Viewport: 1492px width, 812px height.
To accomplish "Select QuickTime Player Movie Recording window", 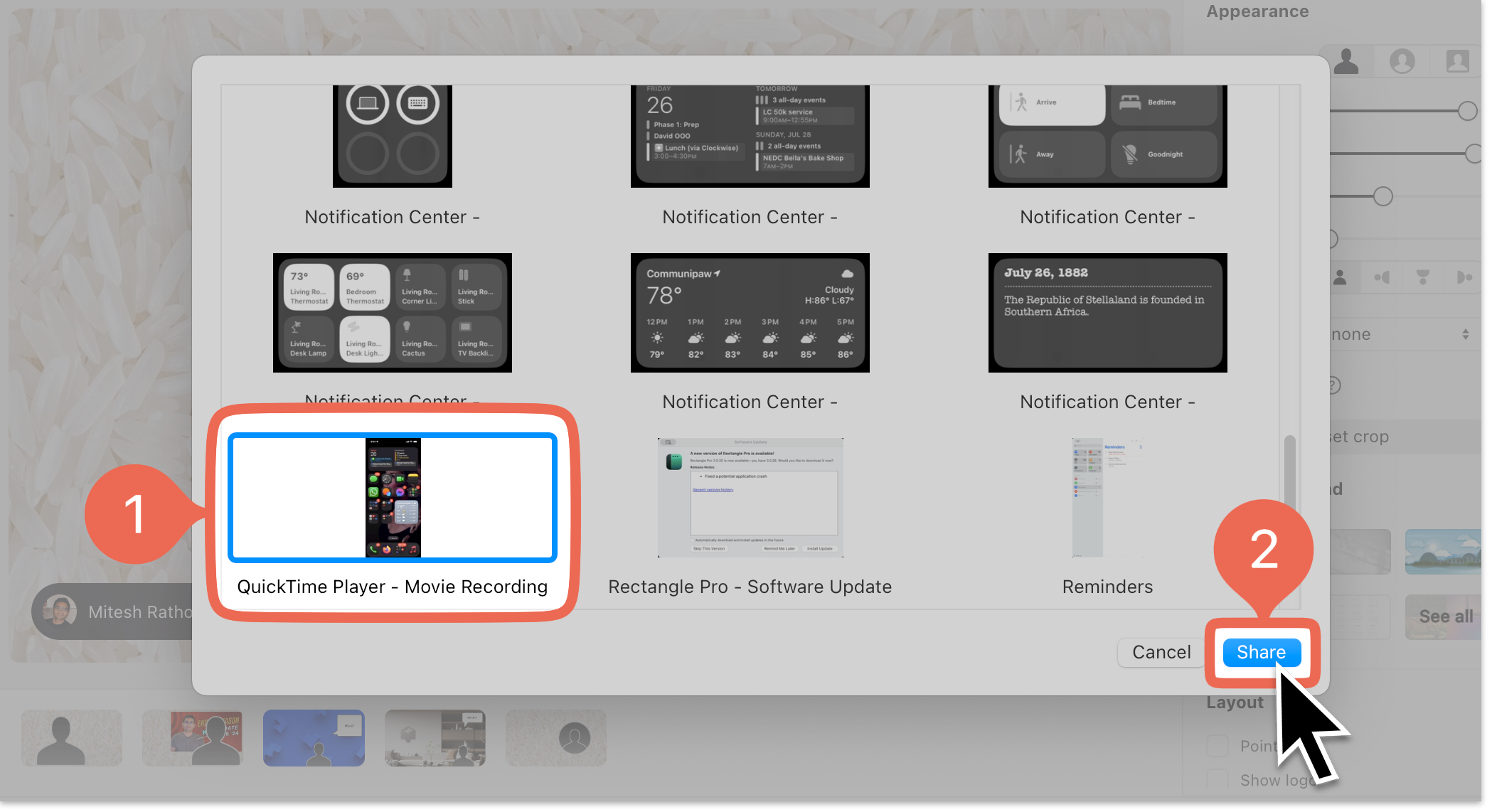I will tap(393, 499).
